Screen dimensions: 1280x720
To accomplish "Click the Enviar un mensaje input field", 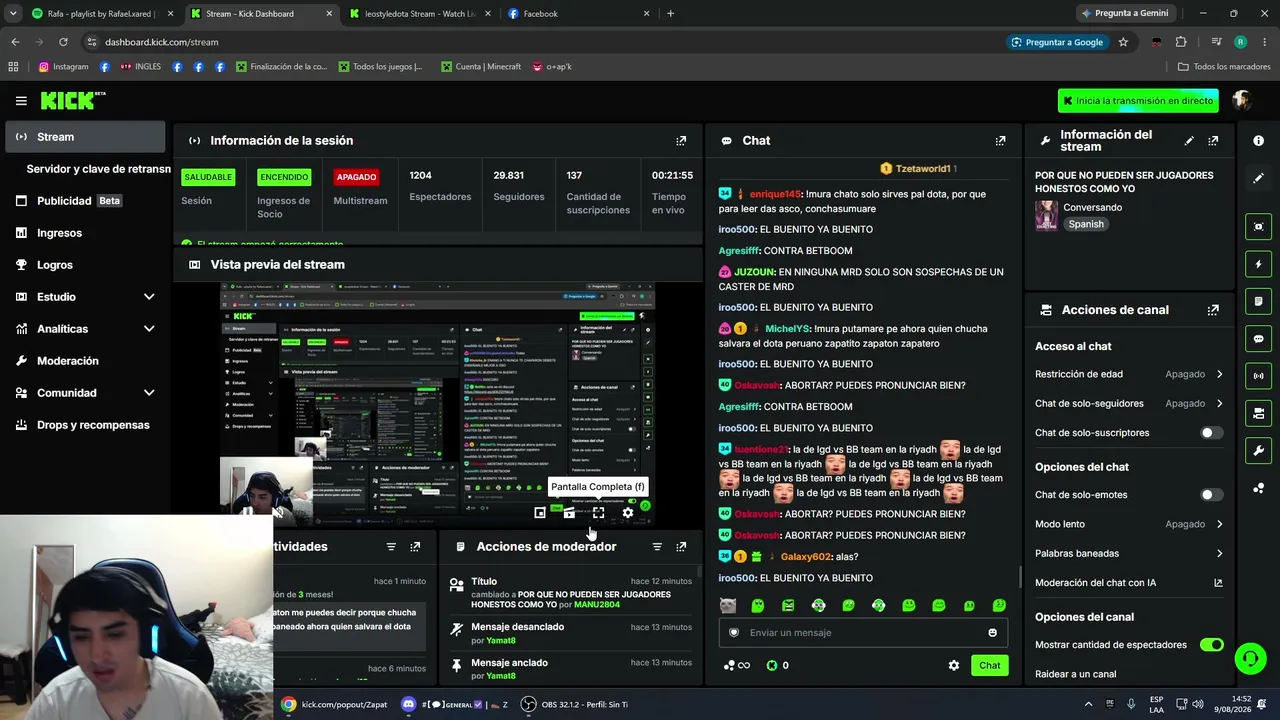I will (862, 633).
